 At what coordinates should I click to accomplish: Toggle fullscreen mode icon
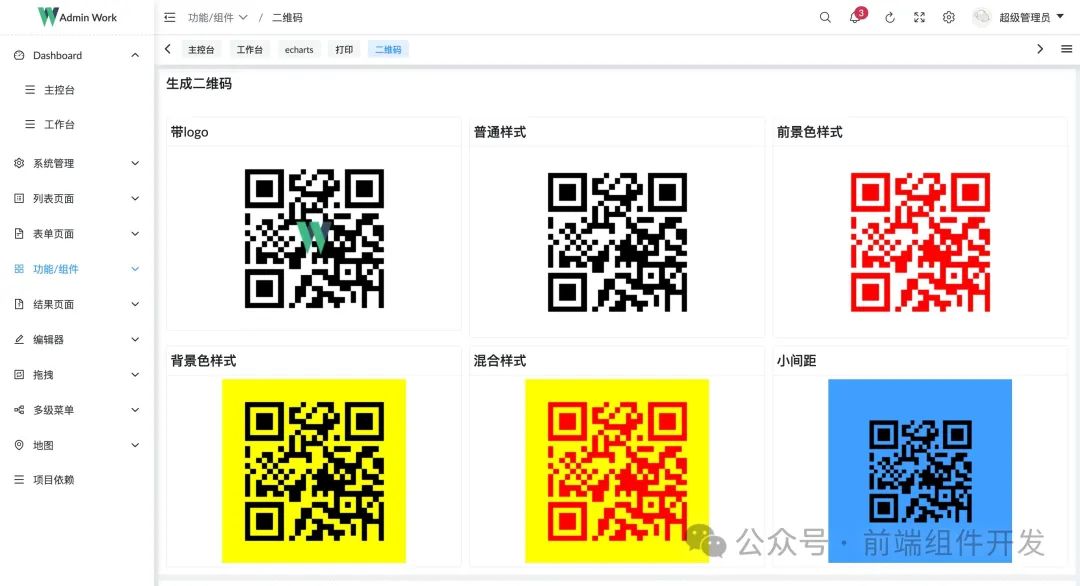(919, 17)
